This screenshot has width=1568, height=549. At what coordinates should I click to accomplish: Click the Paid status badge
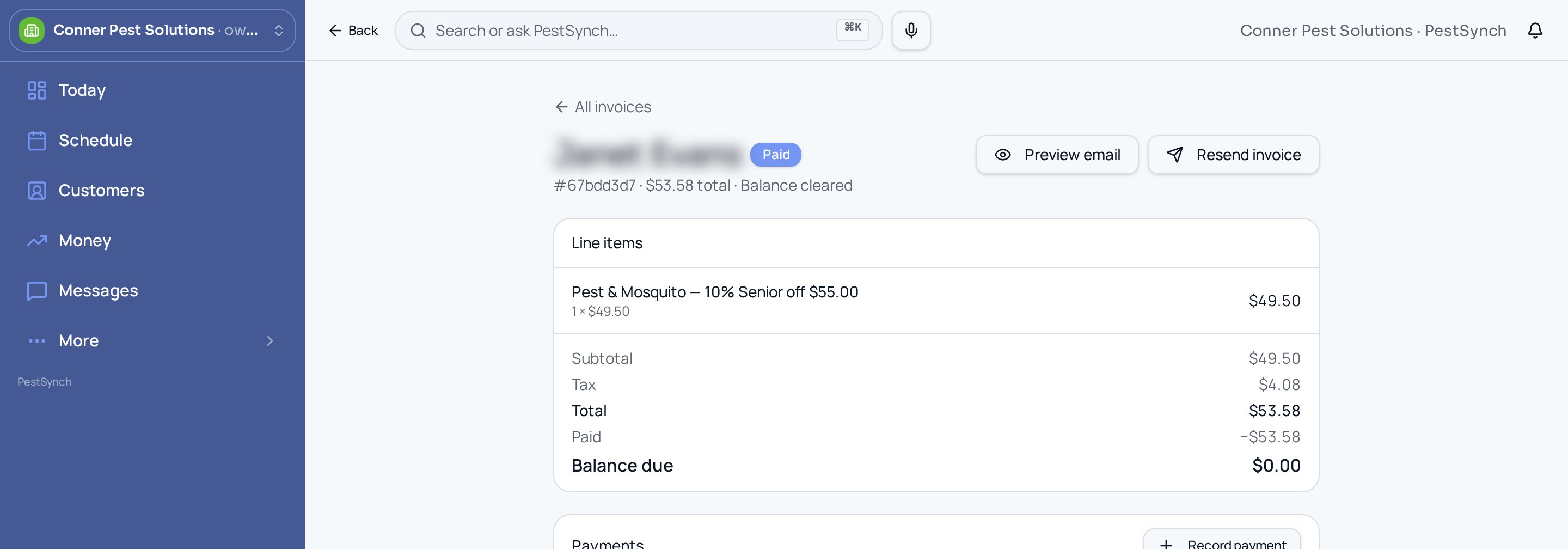[775, 155]
